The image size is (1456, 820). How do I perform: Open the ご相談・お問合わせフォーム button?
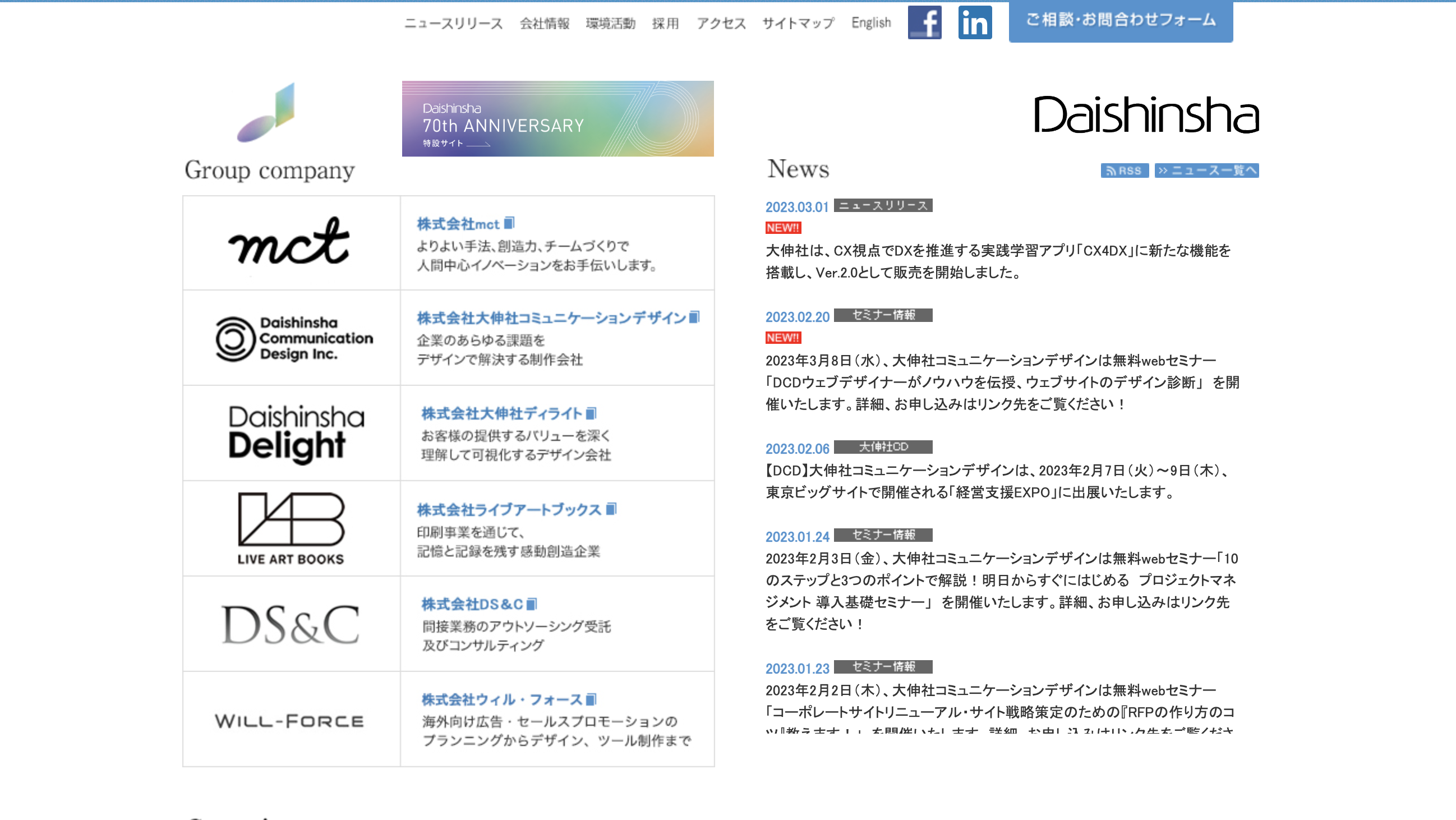(x=1121, y=21)
